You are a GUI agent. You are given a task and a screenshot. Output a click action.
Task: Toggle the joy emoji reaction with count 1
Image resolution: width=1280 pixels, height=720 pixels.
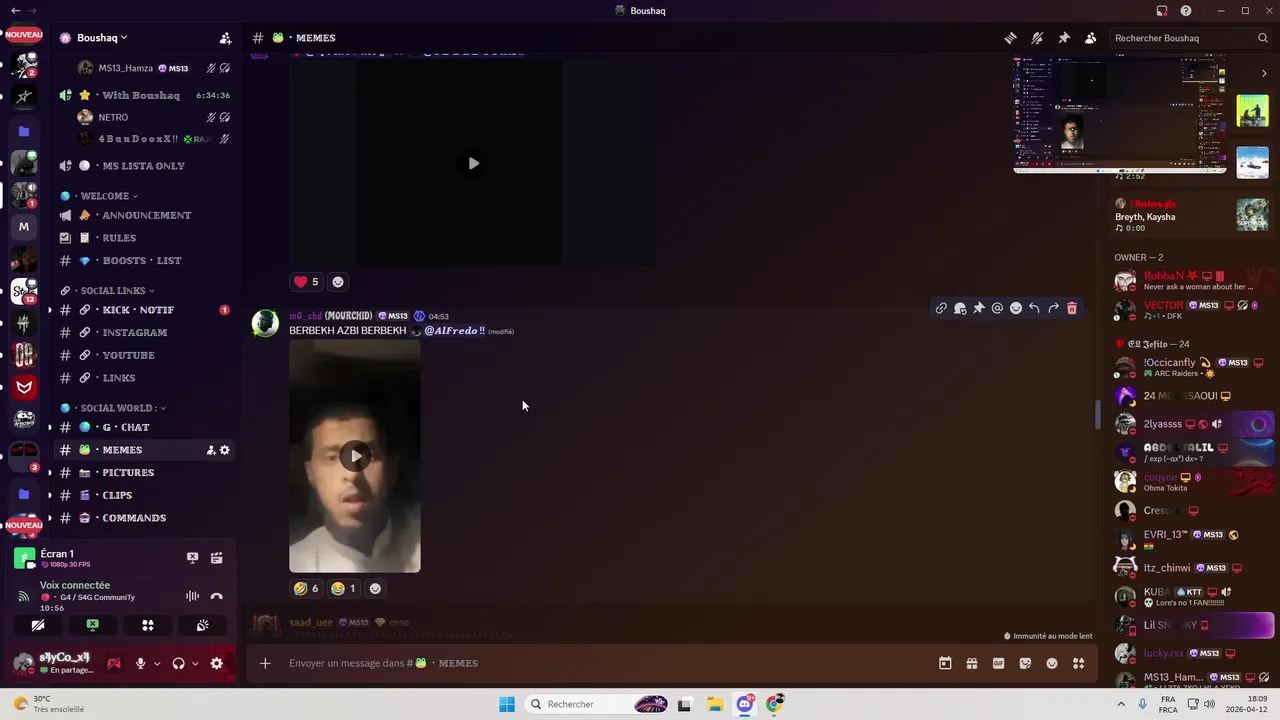tap(344, 588)
